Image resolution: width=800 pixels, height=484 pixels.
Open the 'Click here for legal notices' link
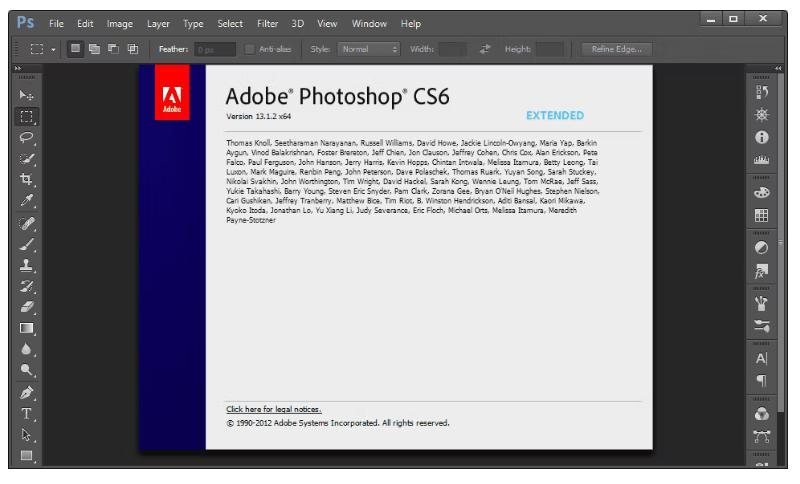(x=272, y=409)
